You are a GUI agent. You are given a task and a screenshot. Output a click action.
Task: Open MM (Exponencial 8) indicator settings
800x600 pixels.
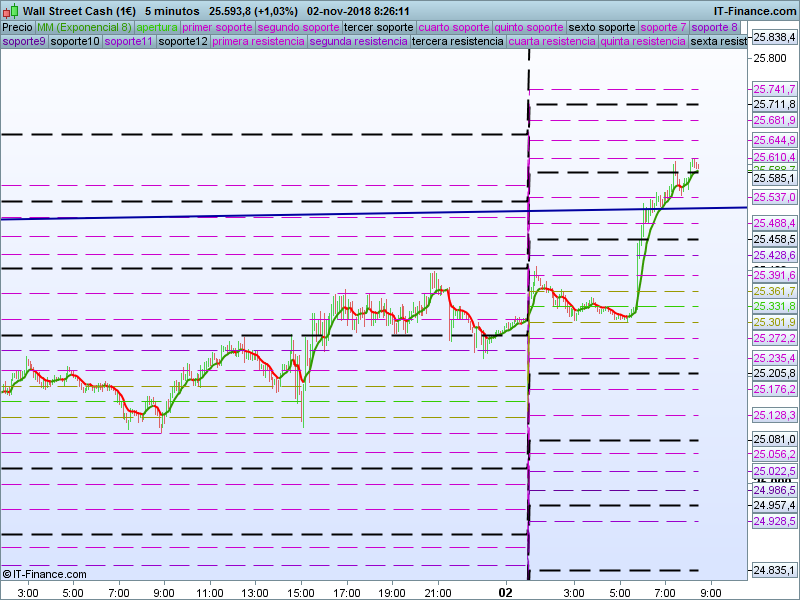pos(84,27)
